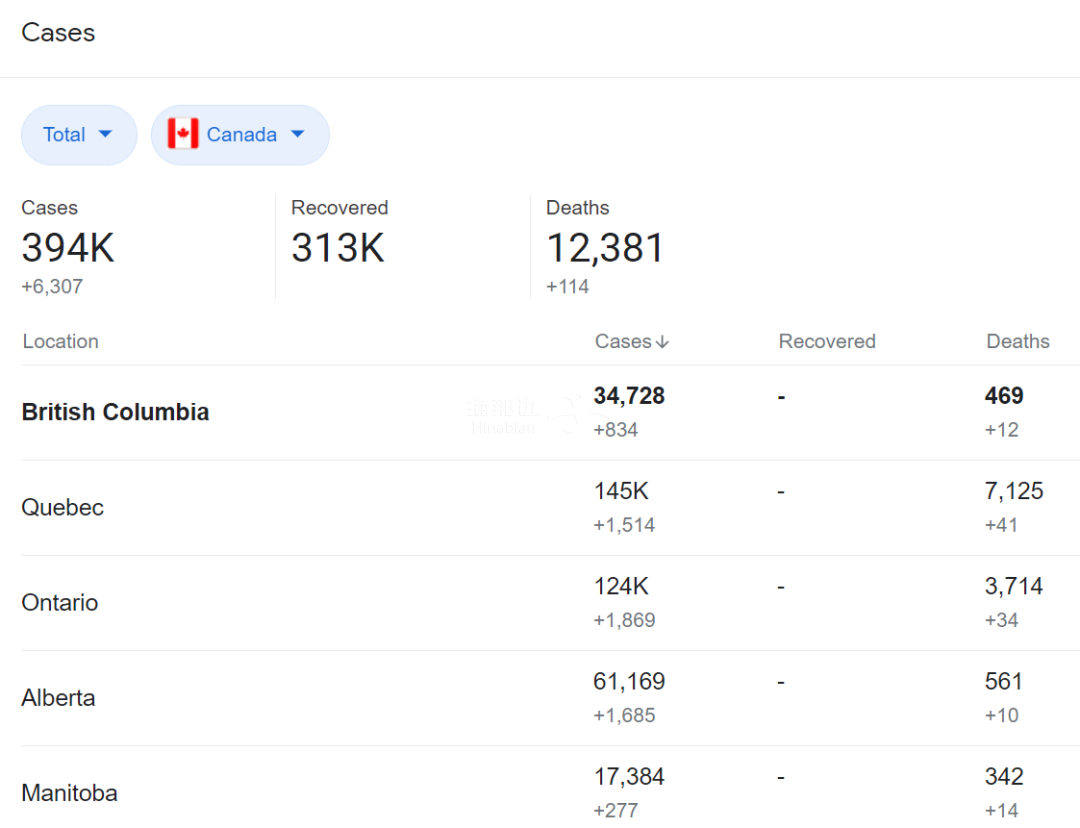Sort by the Deaths column header
1080x828 pixels.
click(x=1017, y=342)
